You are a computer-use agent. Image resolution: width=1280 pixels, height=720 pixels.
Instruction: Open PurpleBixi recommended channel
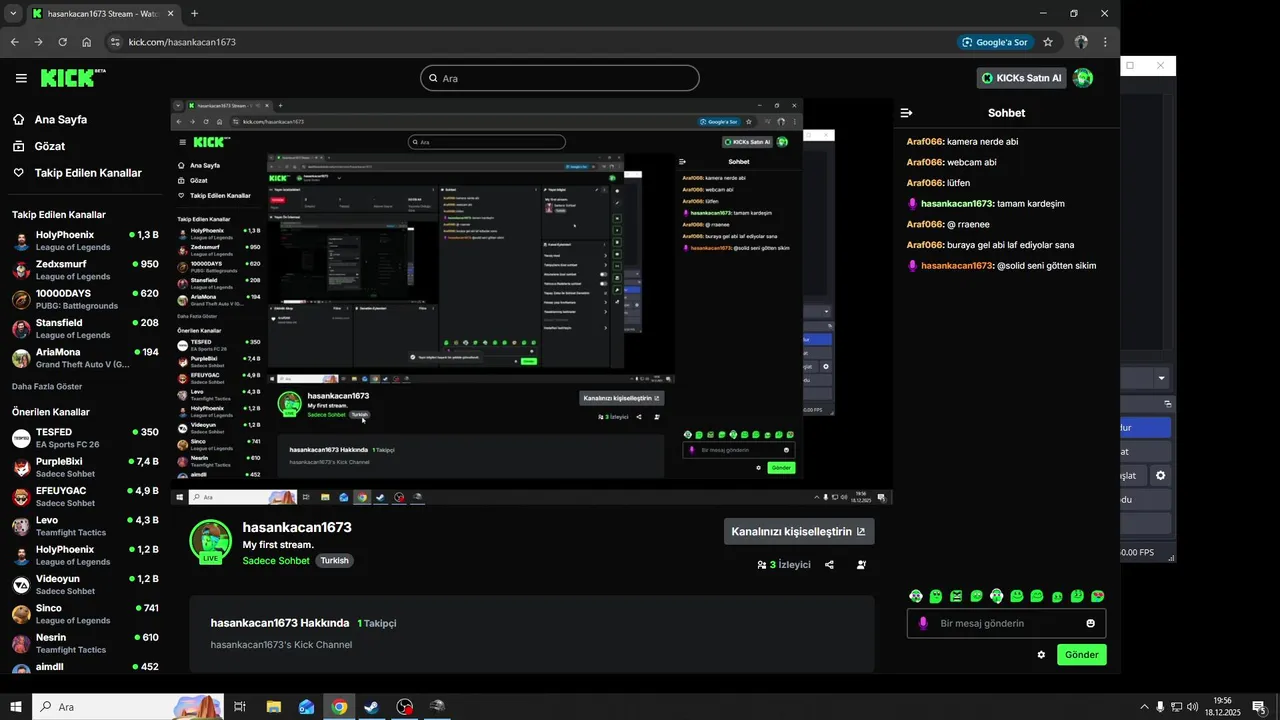(x=85, y=468)
